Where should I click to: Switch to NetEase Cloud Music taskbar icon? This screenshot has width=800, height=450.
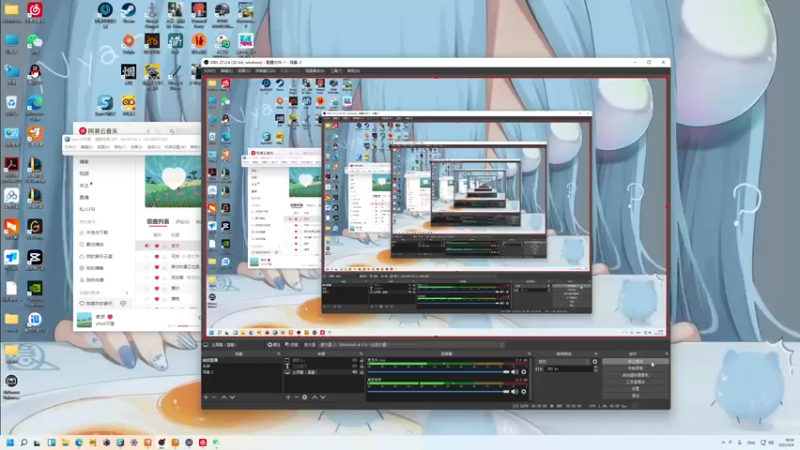[x=203, y=442]
